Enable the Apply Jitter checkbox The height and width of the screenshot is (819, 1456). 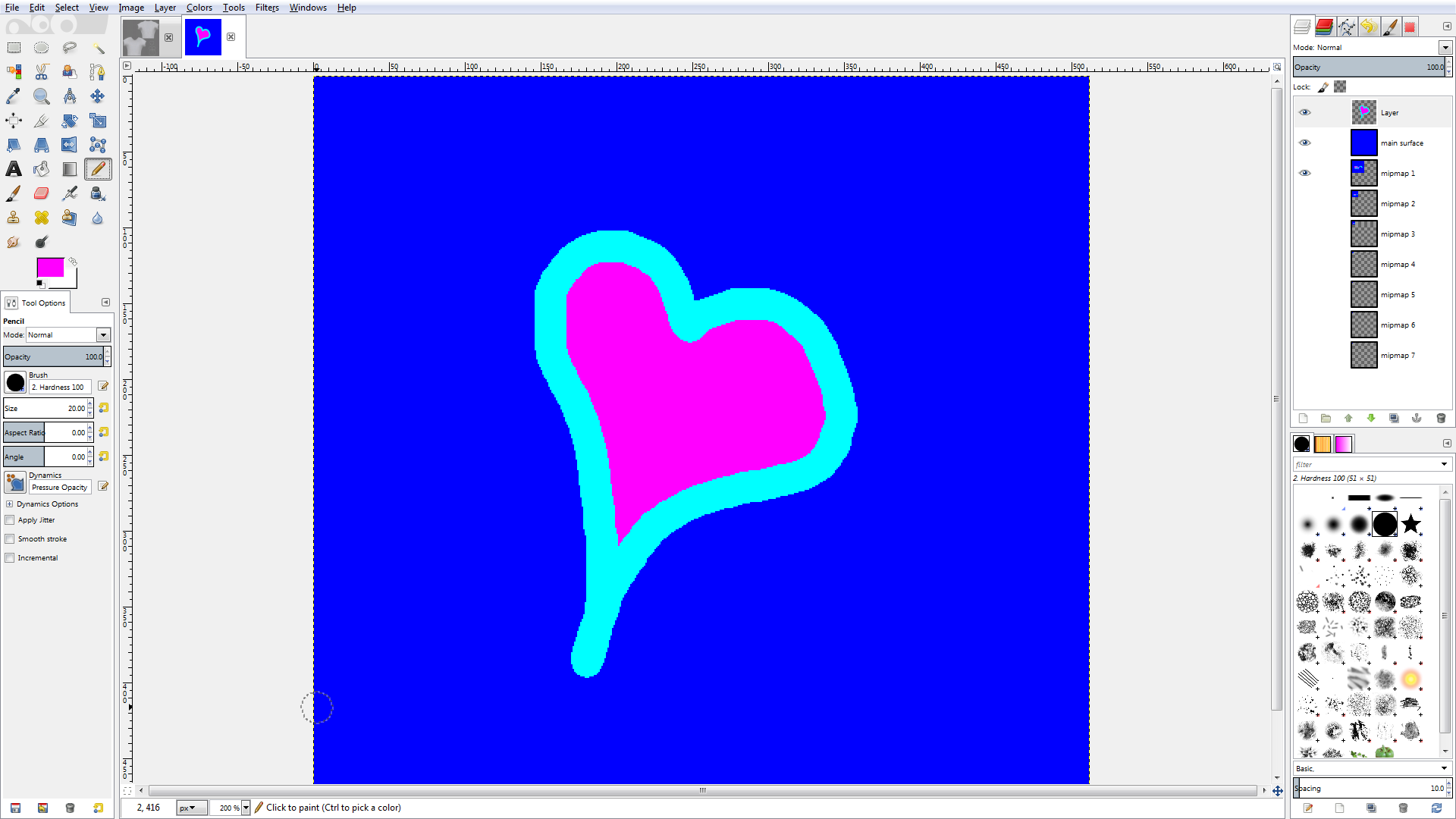[x=10, y=520]
